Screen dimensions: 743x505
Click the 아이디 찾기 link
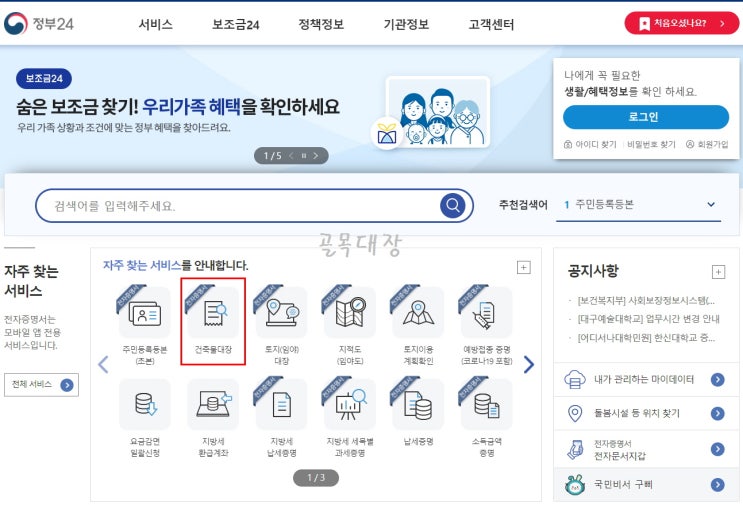[590, 144]
